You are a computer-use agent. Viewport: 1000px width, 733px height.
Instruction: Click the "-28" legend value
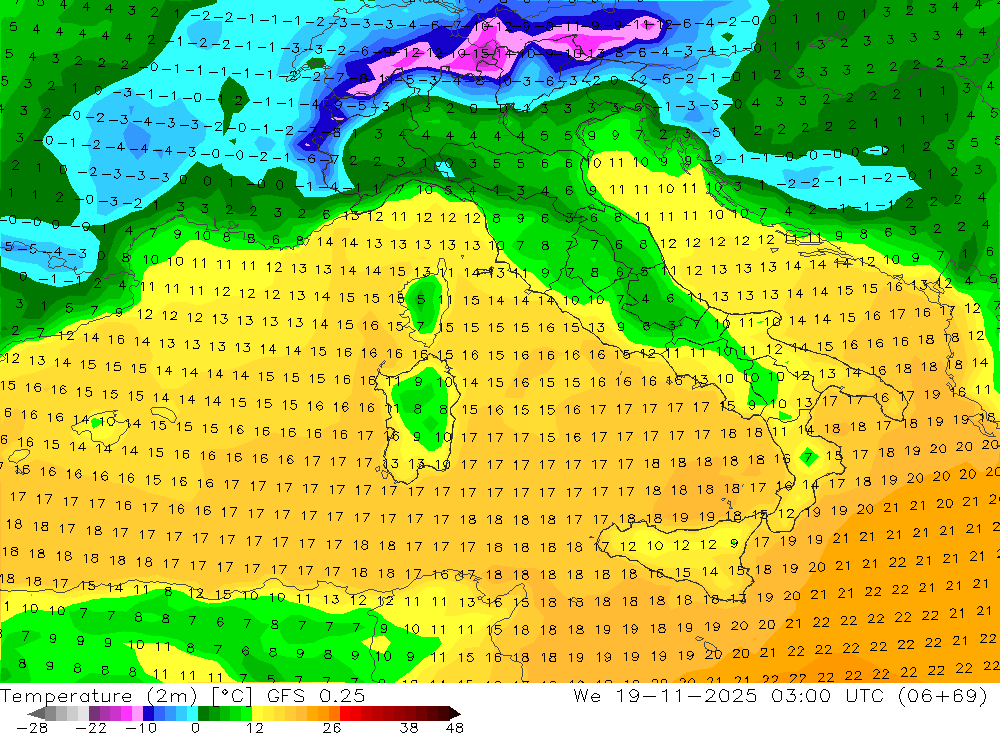[x=32, y=728]
